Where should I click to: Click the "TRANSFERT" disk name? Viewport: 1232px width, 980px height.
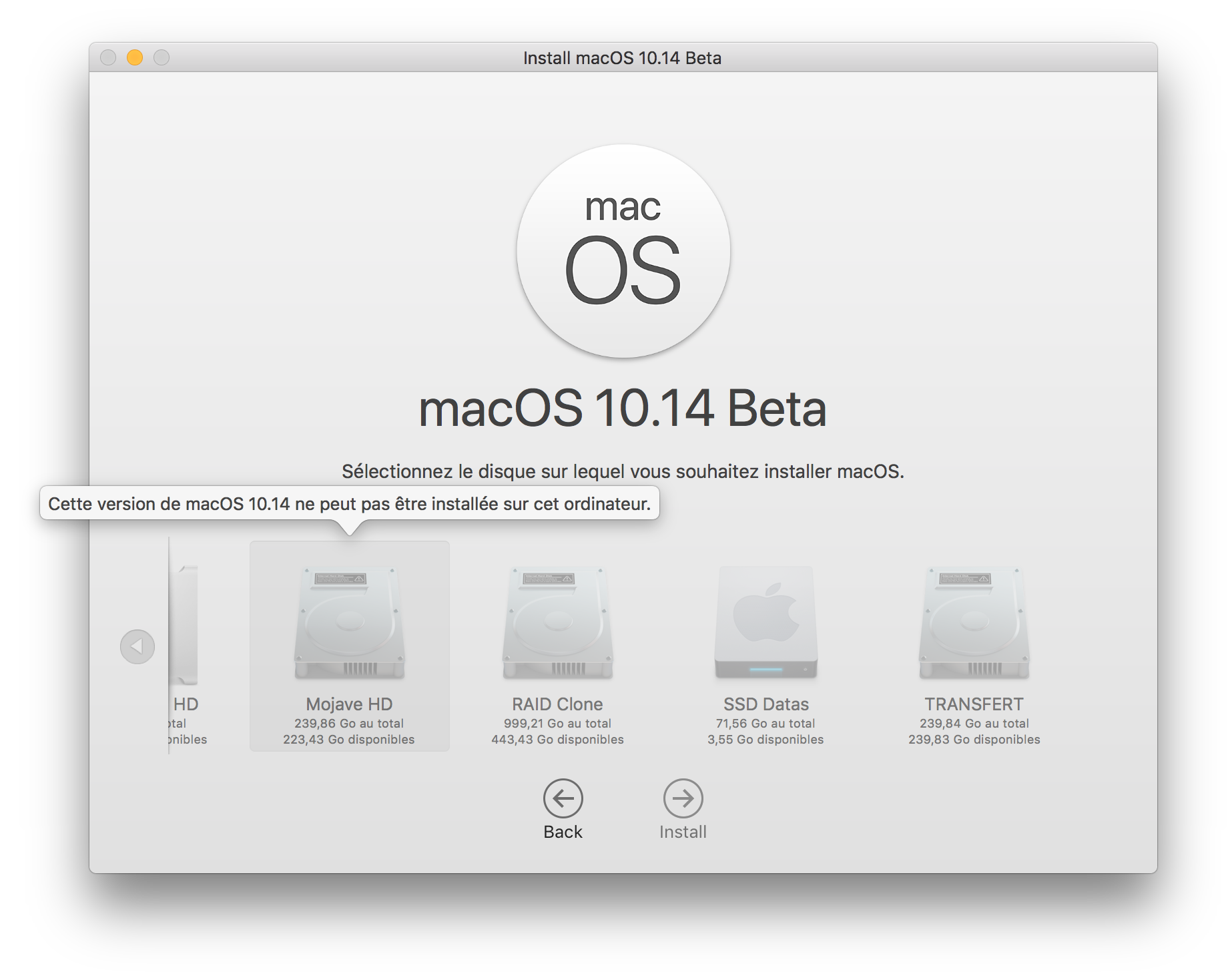[974, 704]
